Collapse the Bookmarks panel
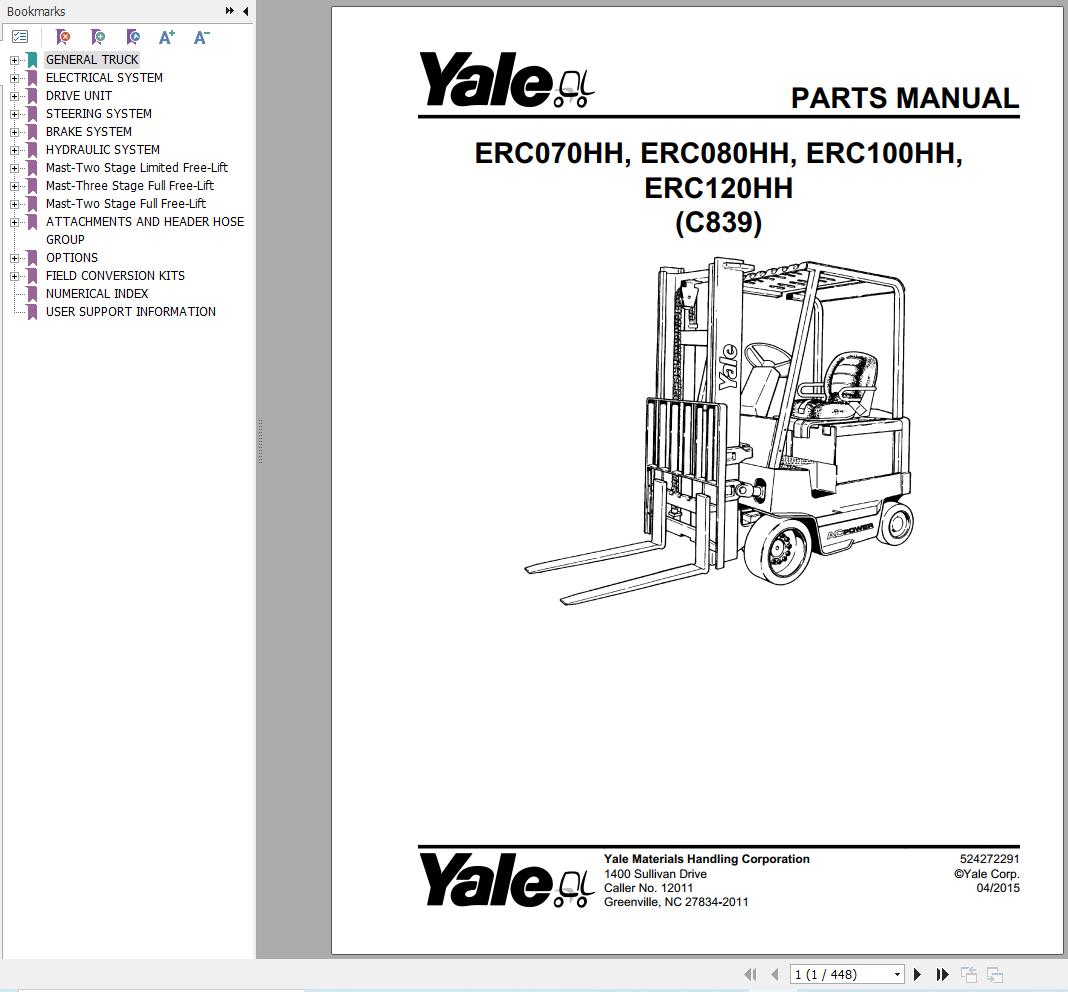This screenshot has width=1068, height=992. 246,11
